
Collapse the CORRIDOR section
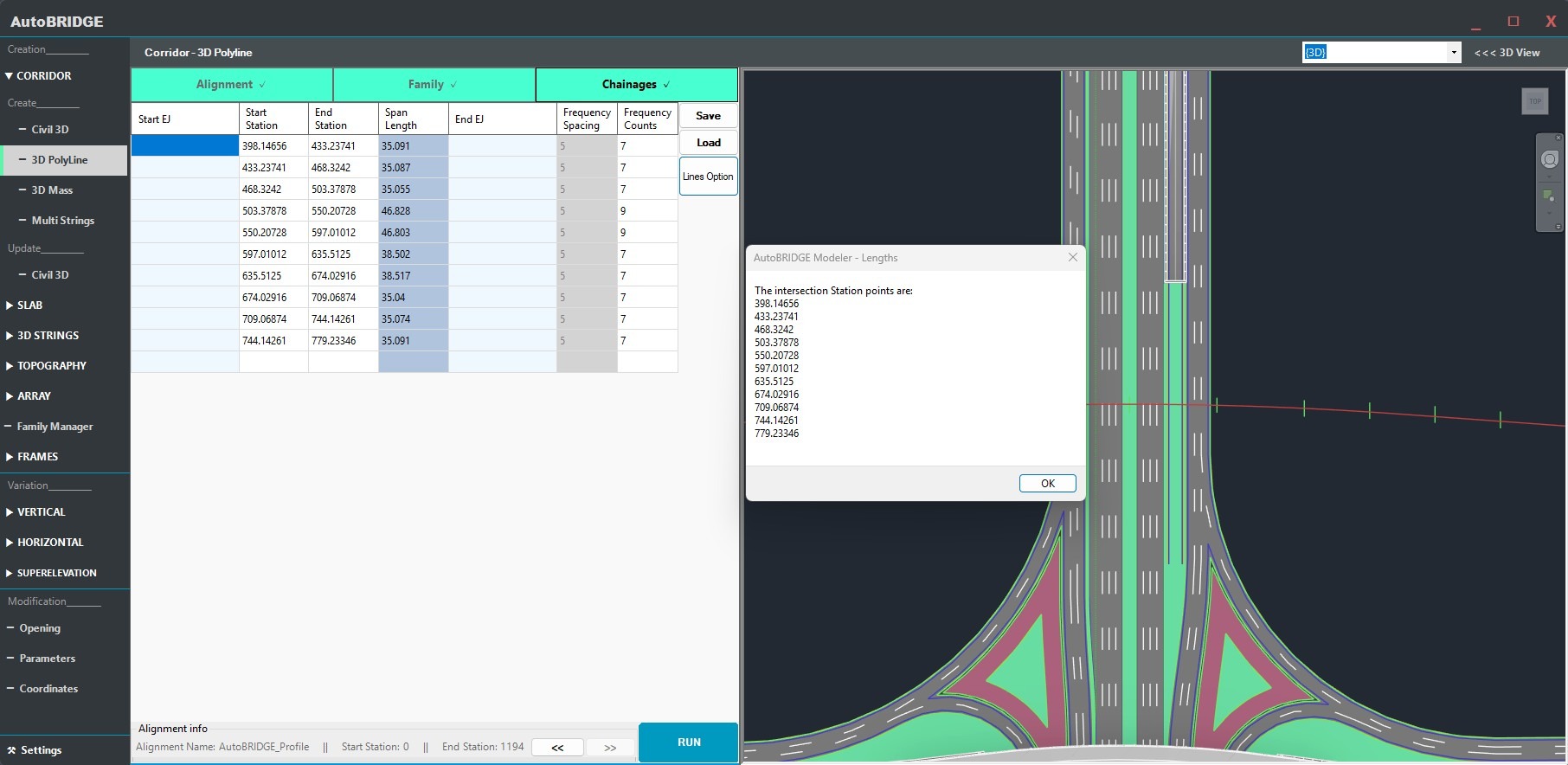[38, 76]
